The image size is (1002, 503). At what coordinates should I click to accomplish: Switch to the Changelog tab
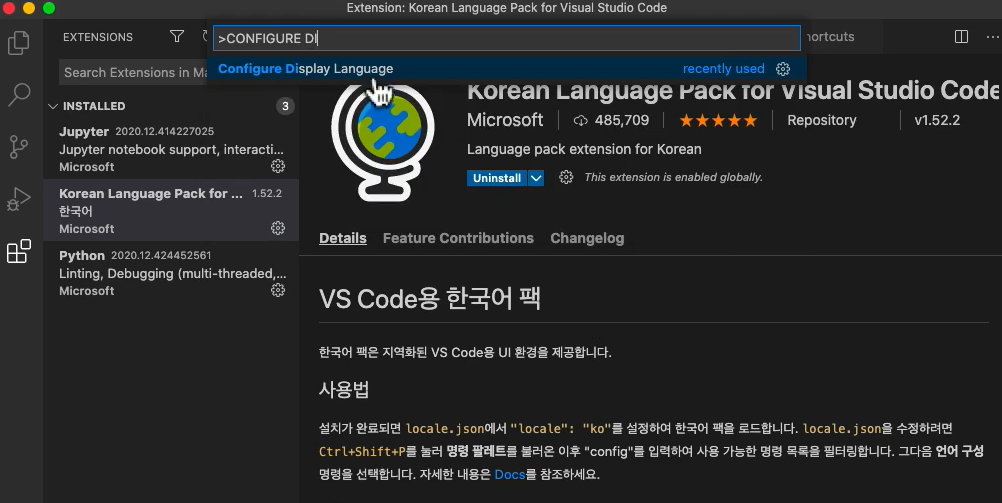pyautogui.click(x=587, y=238)
